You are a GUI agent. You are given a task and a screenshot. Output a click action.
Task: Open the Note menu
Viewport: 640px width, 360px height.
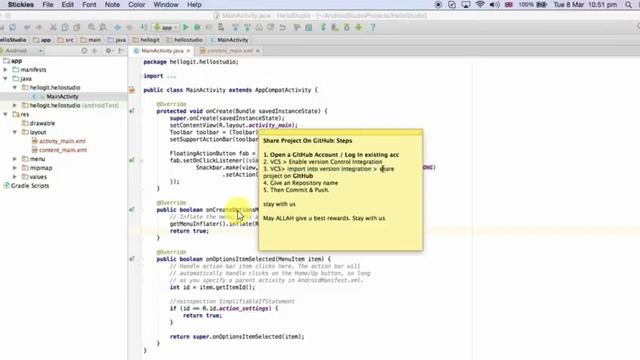click(112, 4)
